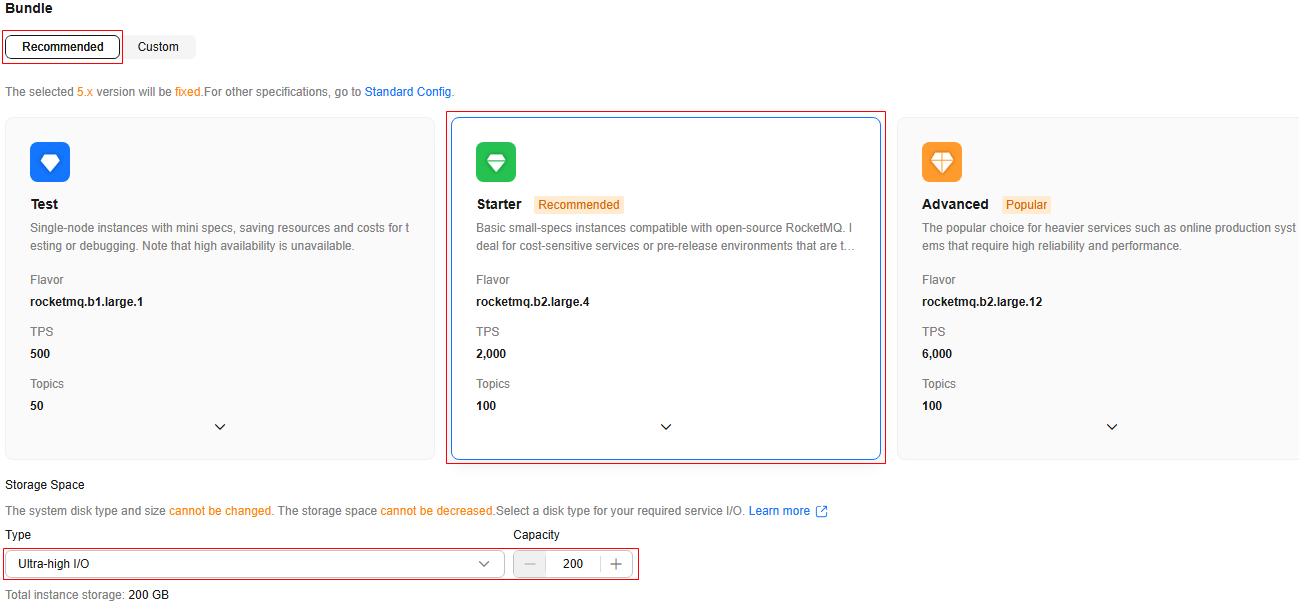The width and height of the screenshot is (1299, 607).
Task: Click the Storage Space heading
Action: tap(45, 485)
